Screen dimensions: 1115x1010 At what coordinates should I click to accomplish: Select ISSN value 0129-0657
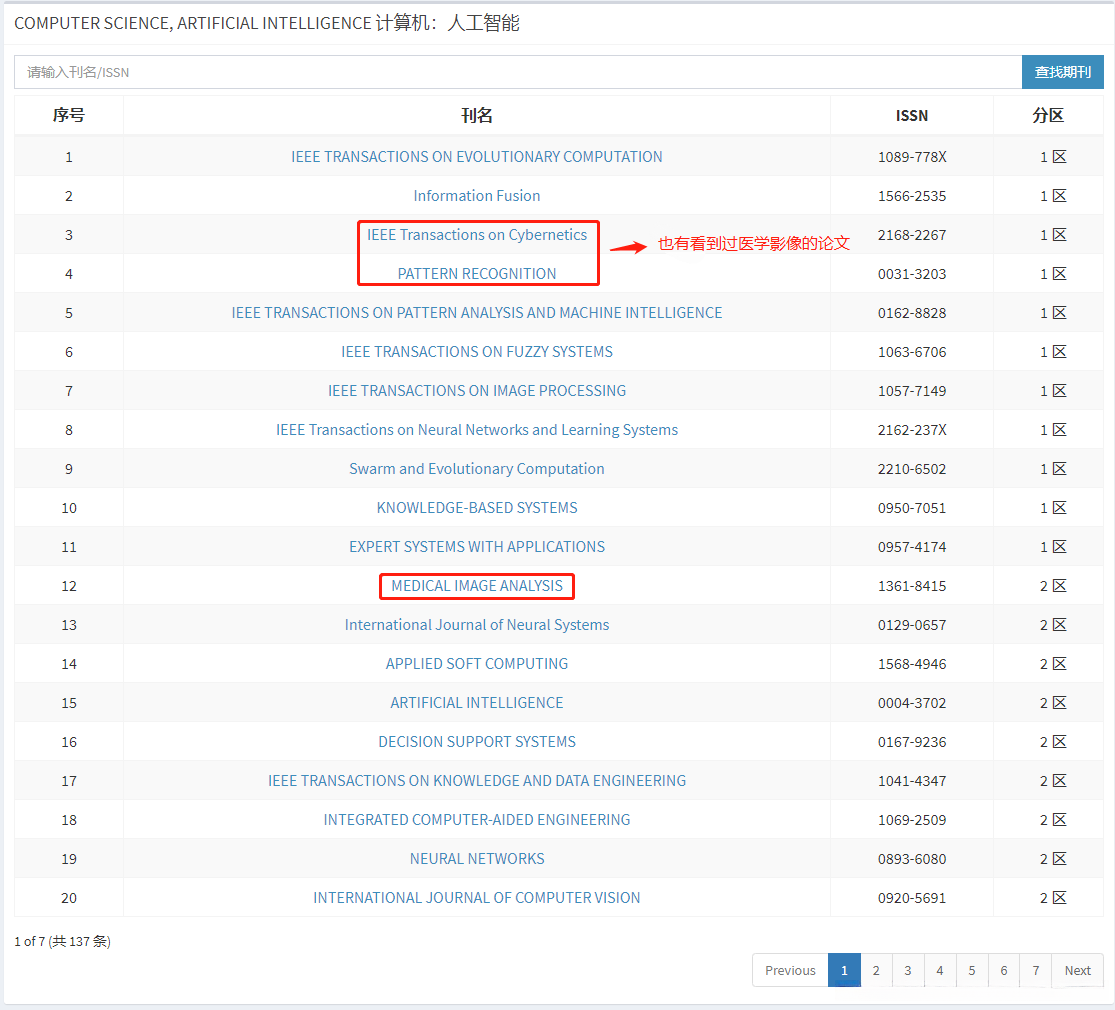point(912,624)
